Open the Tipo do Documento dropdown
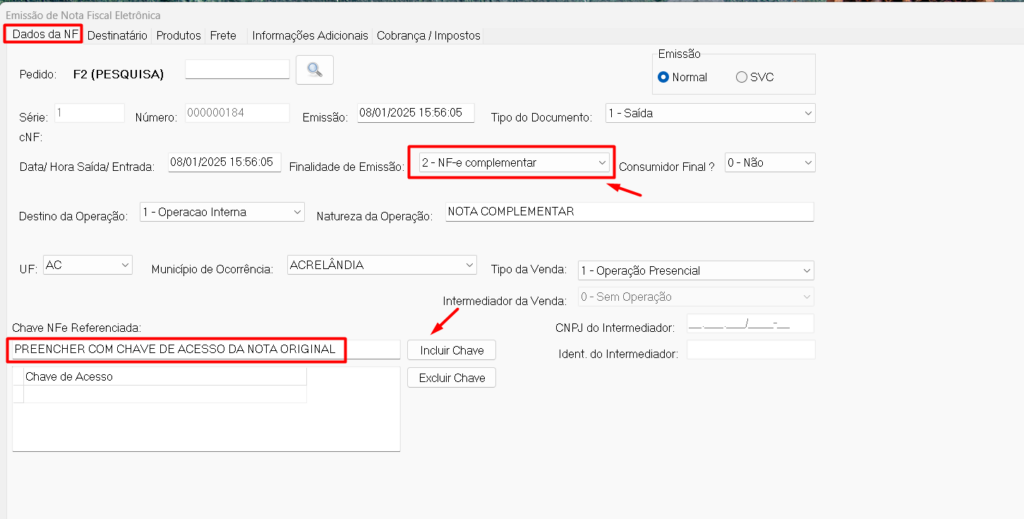The height and width of the screenshot is (519, 1024). click(710, 114)
